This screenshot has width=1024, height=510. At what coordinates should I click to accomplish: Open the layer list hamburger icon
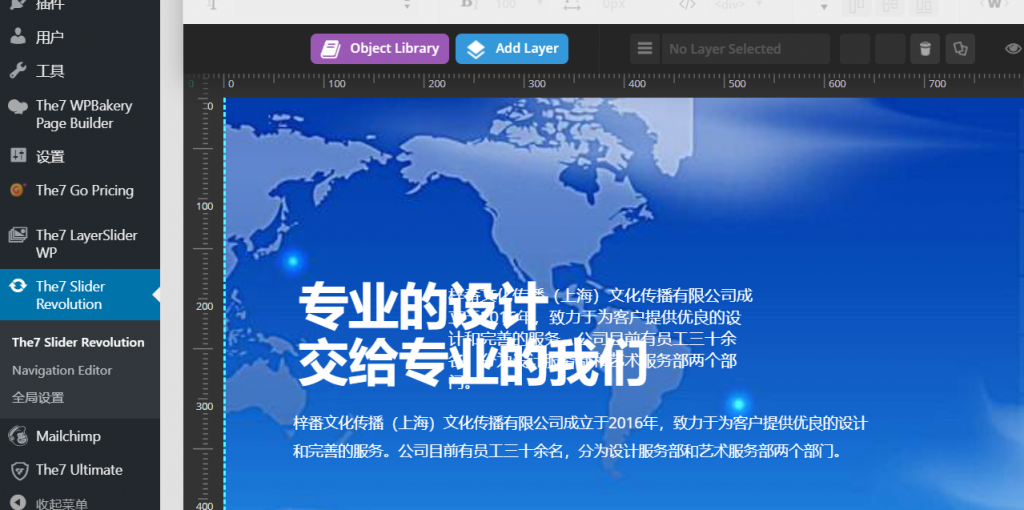[x=645, y=49]
